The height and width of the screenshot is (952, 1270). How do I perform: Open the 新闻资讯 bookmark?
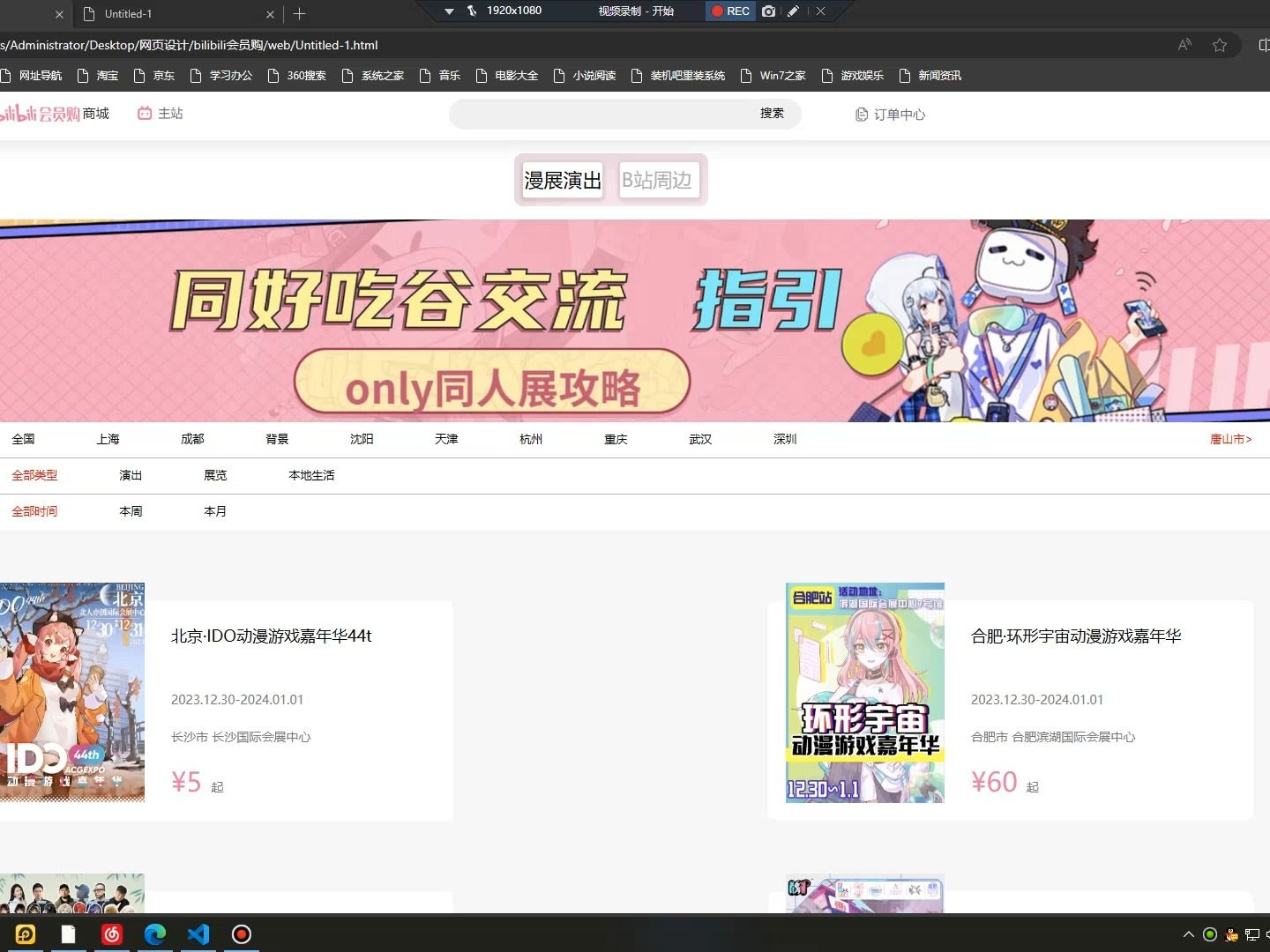930,76
